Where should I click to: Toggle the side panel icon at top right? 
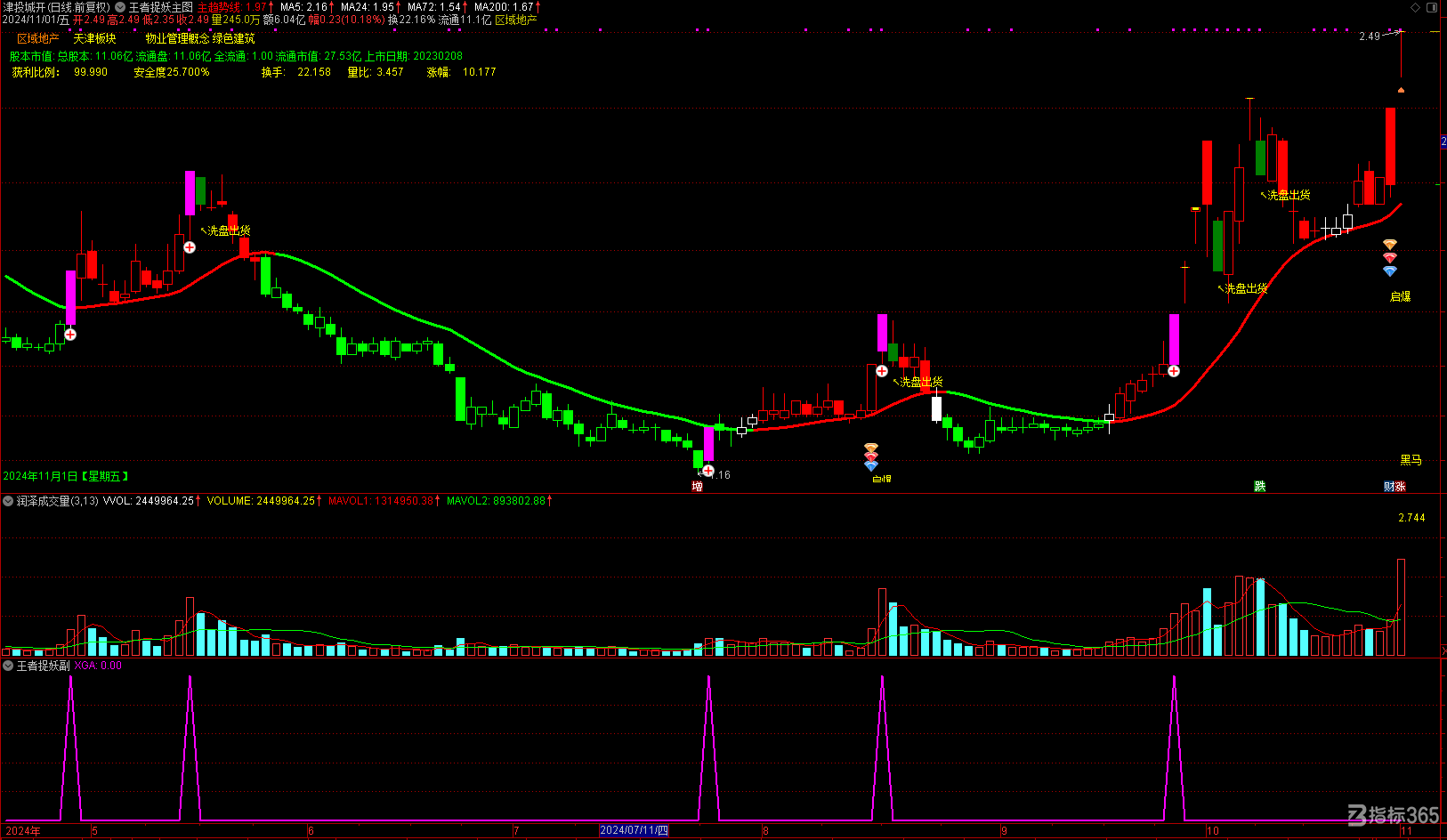click(x=1433, y=7)
